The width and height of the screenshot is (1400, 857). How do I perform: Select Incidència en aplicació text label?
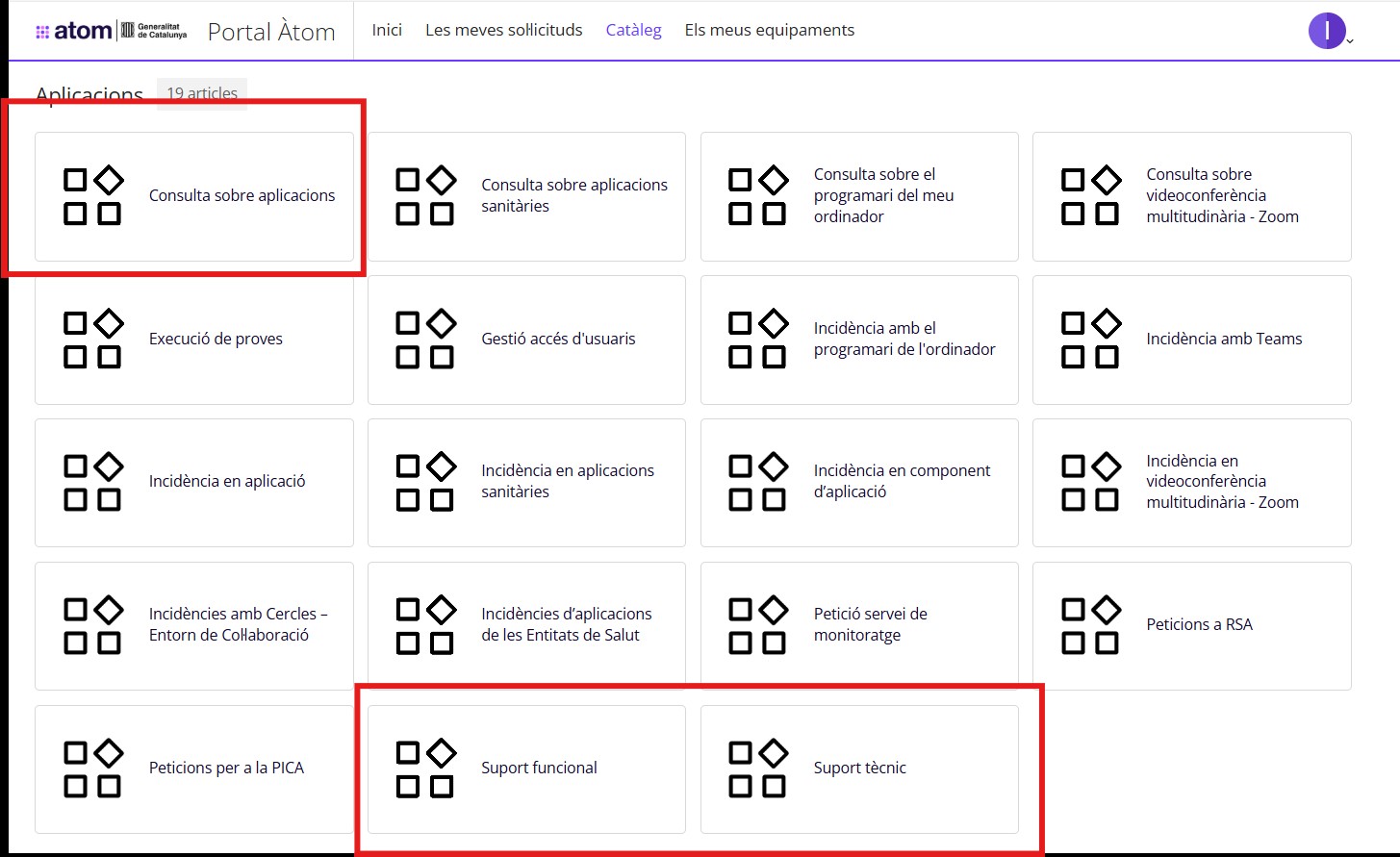(227, 481)
